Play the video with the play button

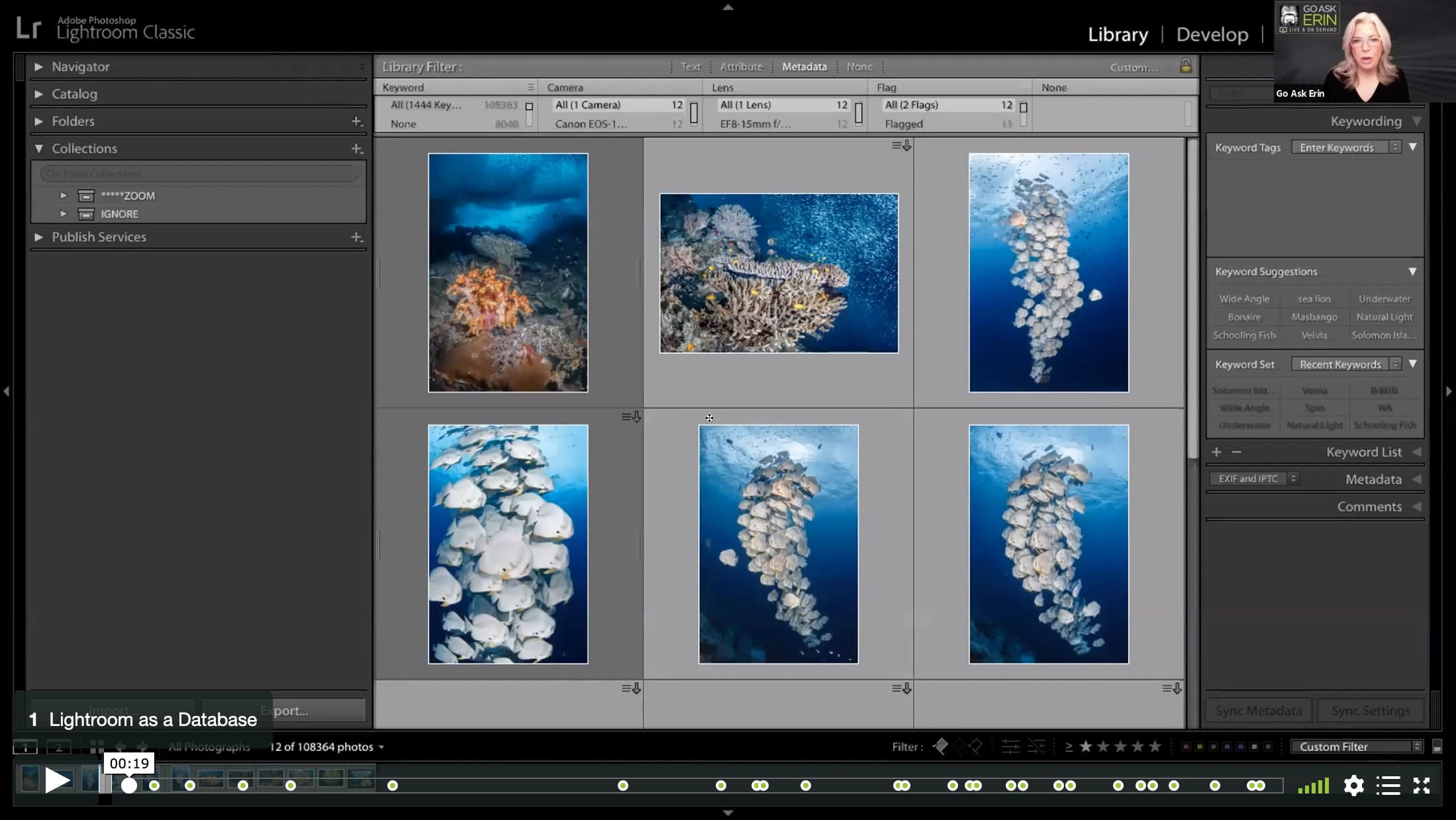click(58, 780)
